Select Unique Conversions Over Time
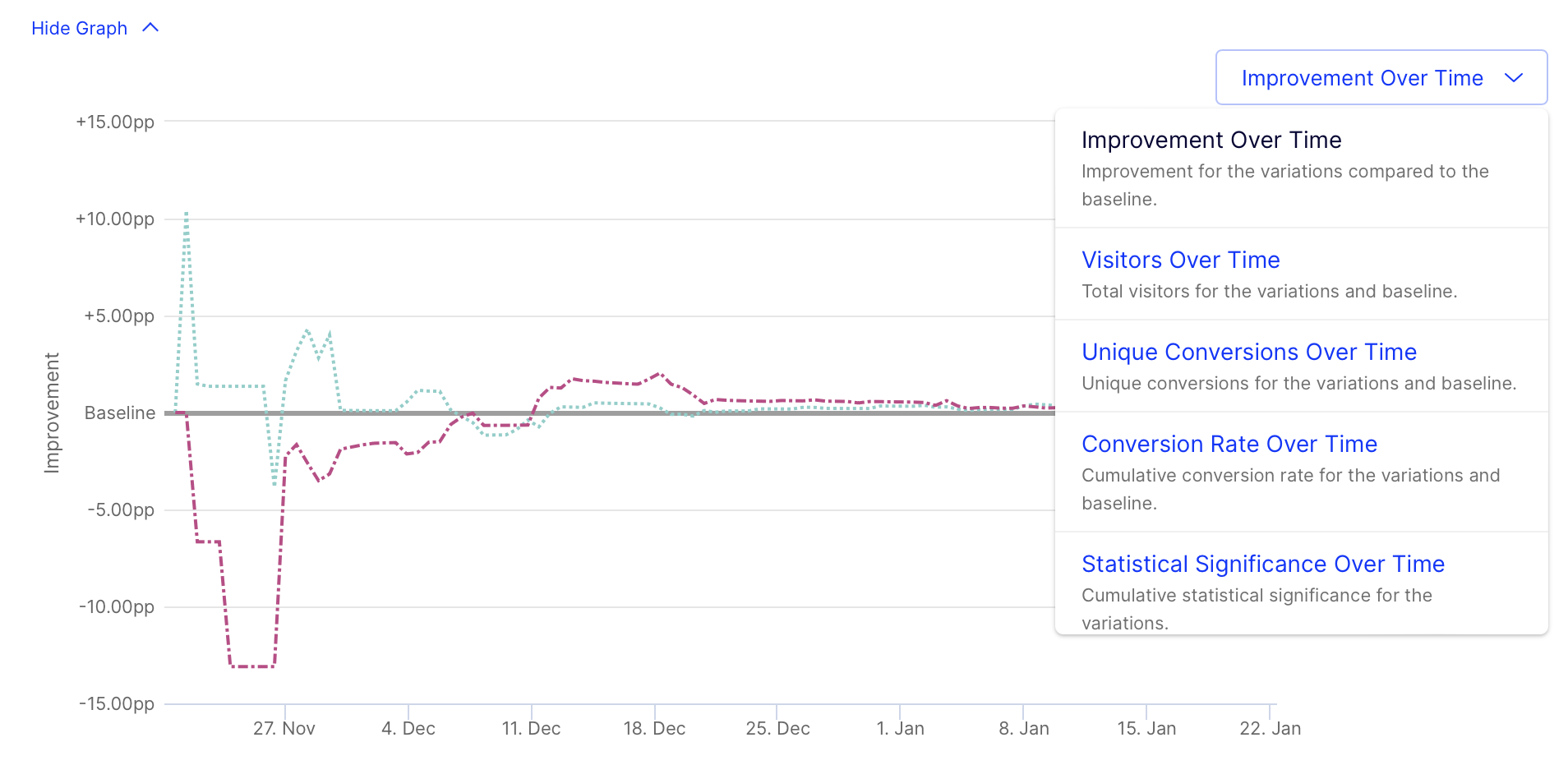 click(1248, 352)
